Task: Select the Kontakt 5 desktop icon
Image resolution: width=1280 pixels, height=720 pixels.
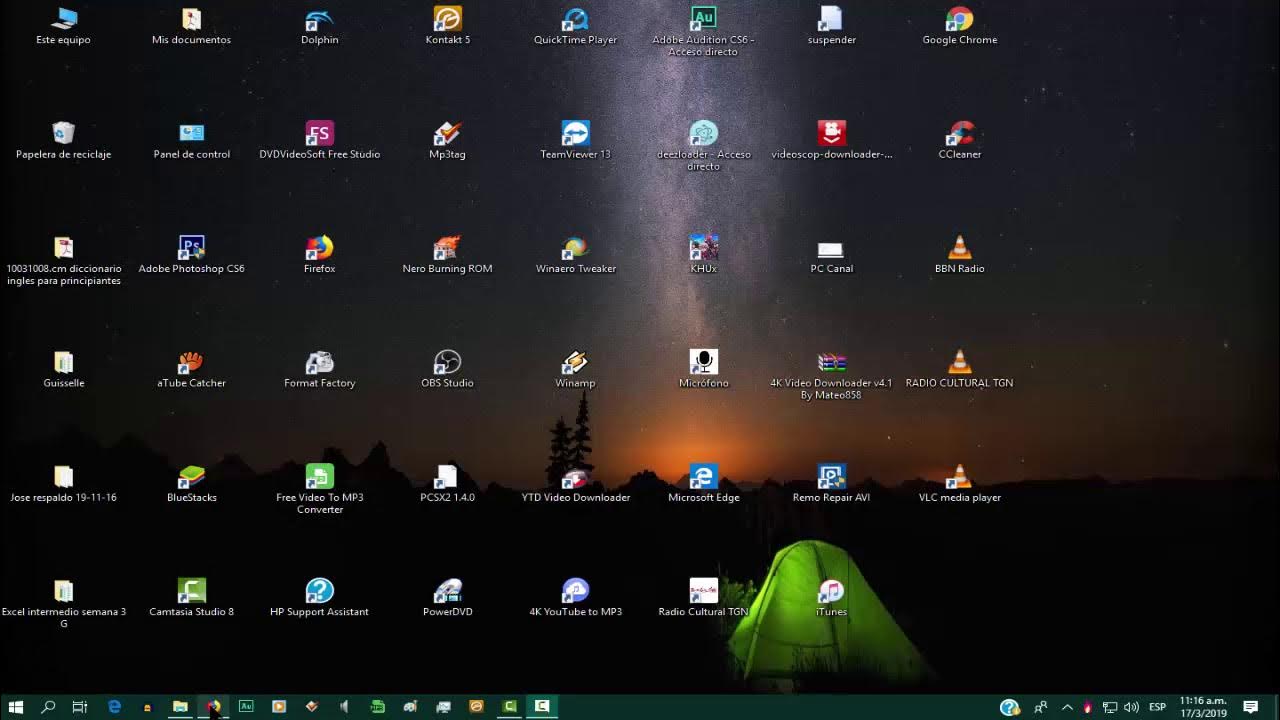Action: pos(447,27)
